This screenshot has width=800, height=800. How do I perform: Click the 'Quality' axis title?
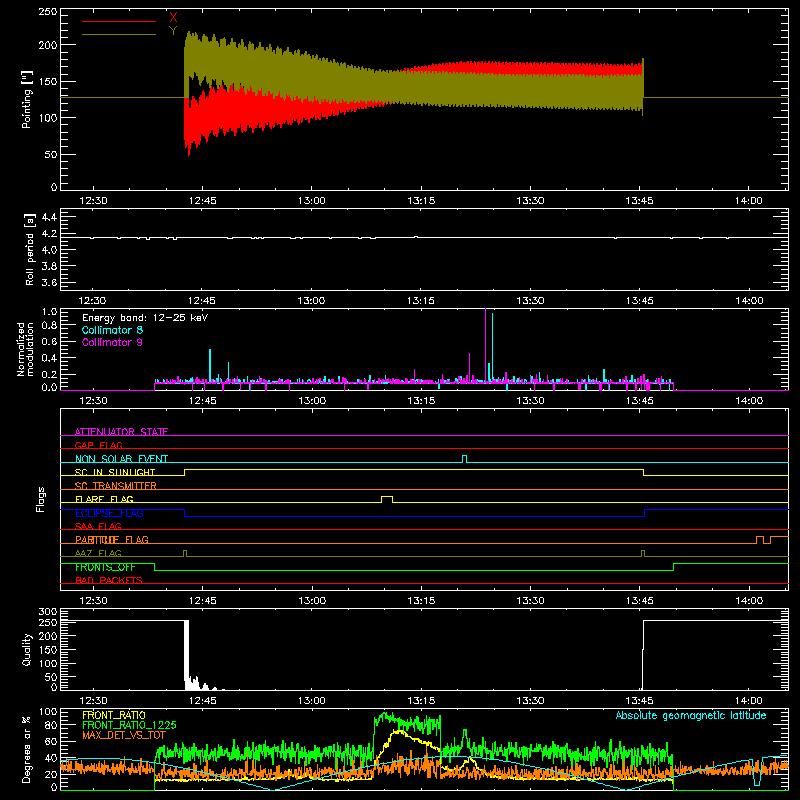[27, 649]
